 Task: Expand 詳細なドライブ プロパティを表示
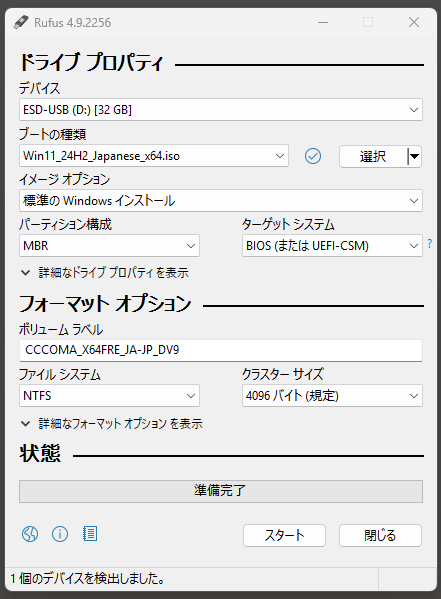tap(104, 273)
